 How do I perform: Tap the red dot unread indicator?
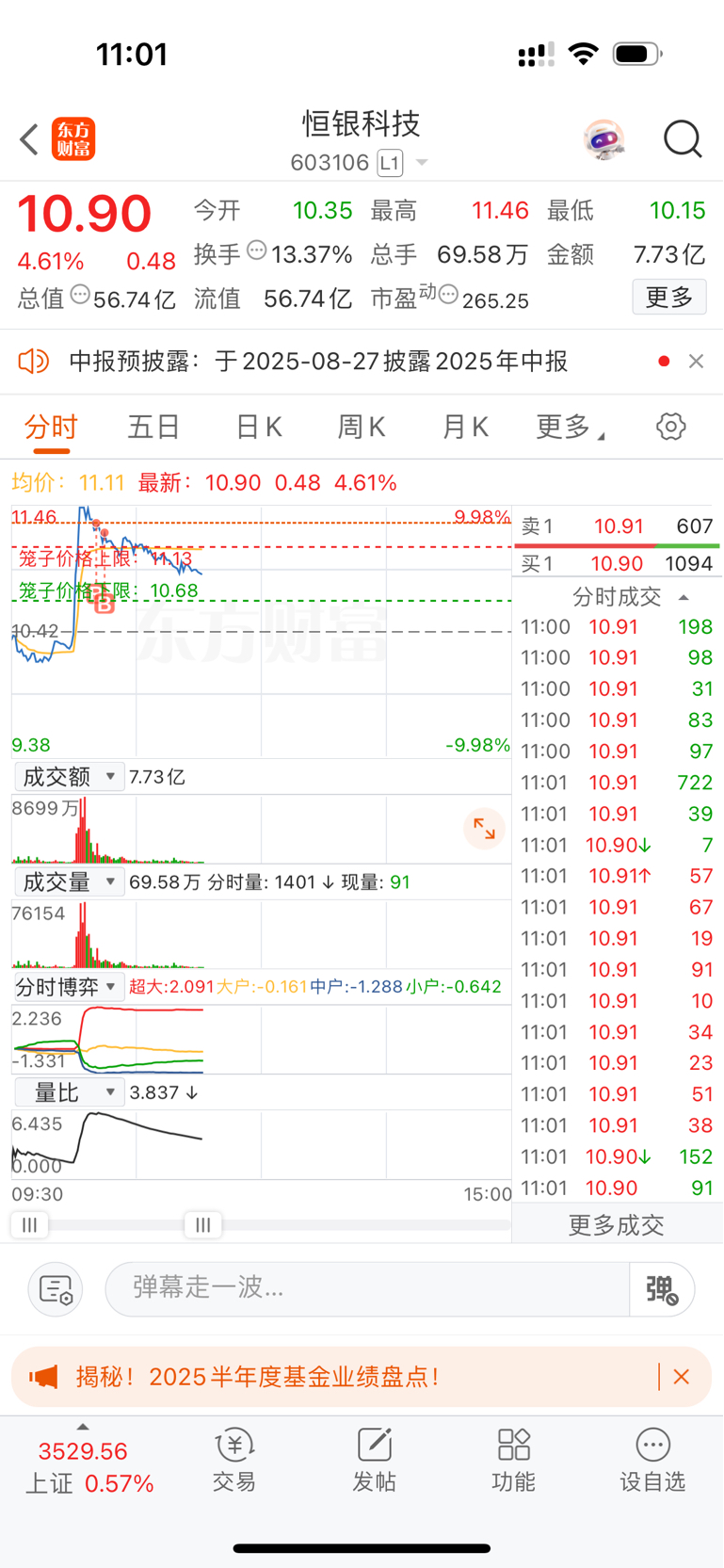[664, 362]
